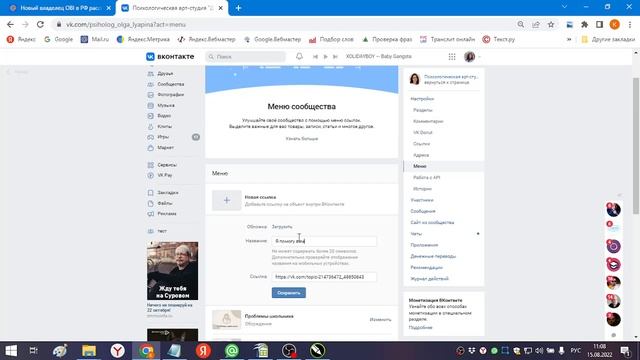Open Яндекс.Метрика bookmark
The height and width of the screenshot is (360, 640).
click(x=143, y=39)
